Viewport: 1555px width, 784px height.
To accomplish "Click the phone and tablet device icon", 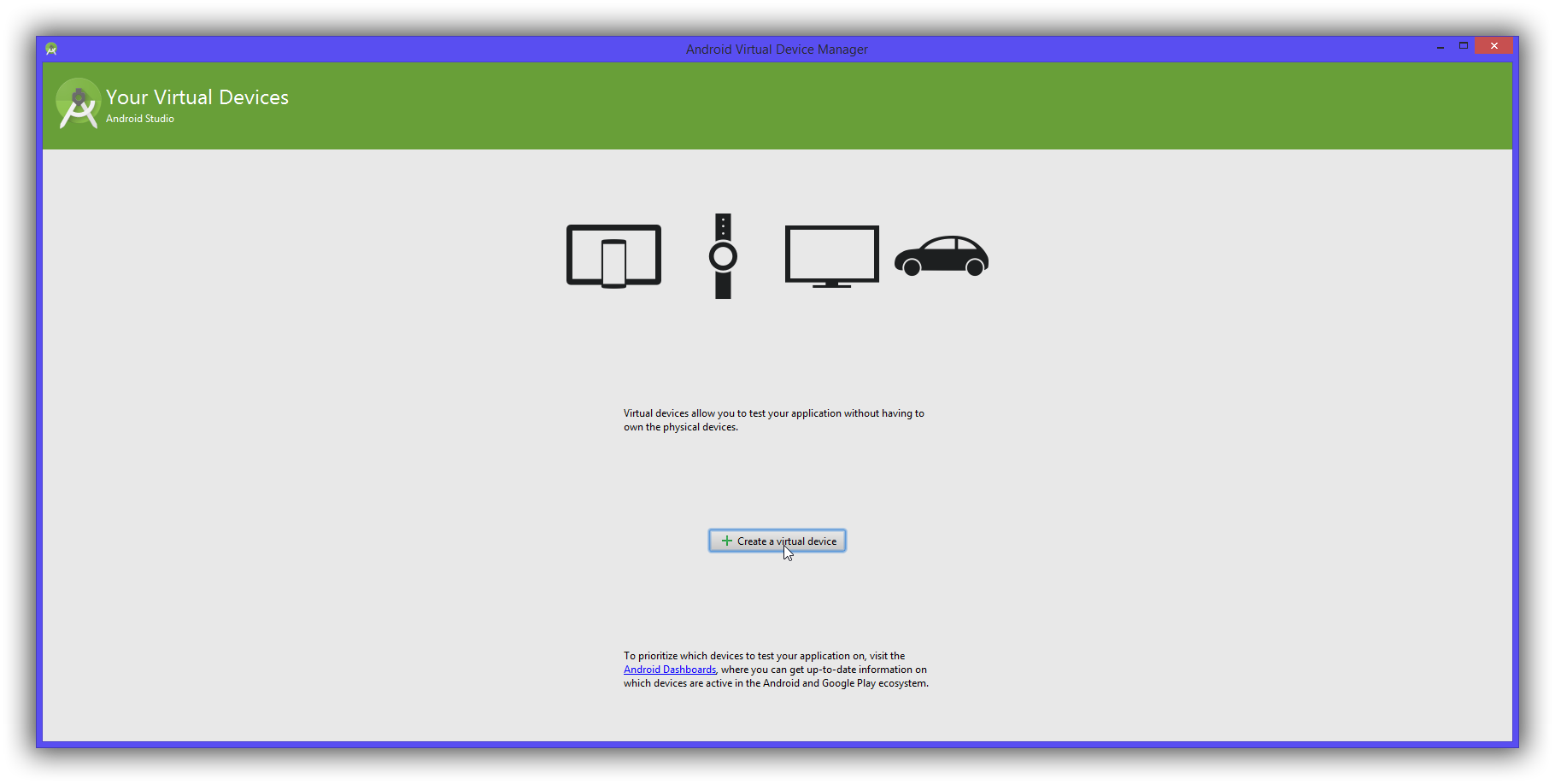I will tap(613, 256).
